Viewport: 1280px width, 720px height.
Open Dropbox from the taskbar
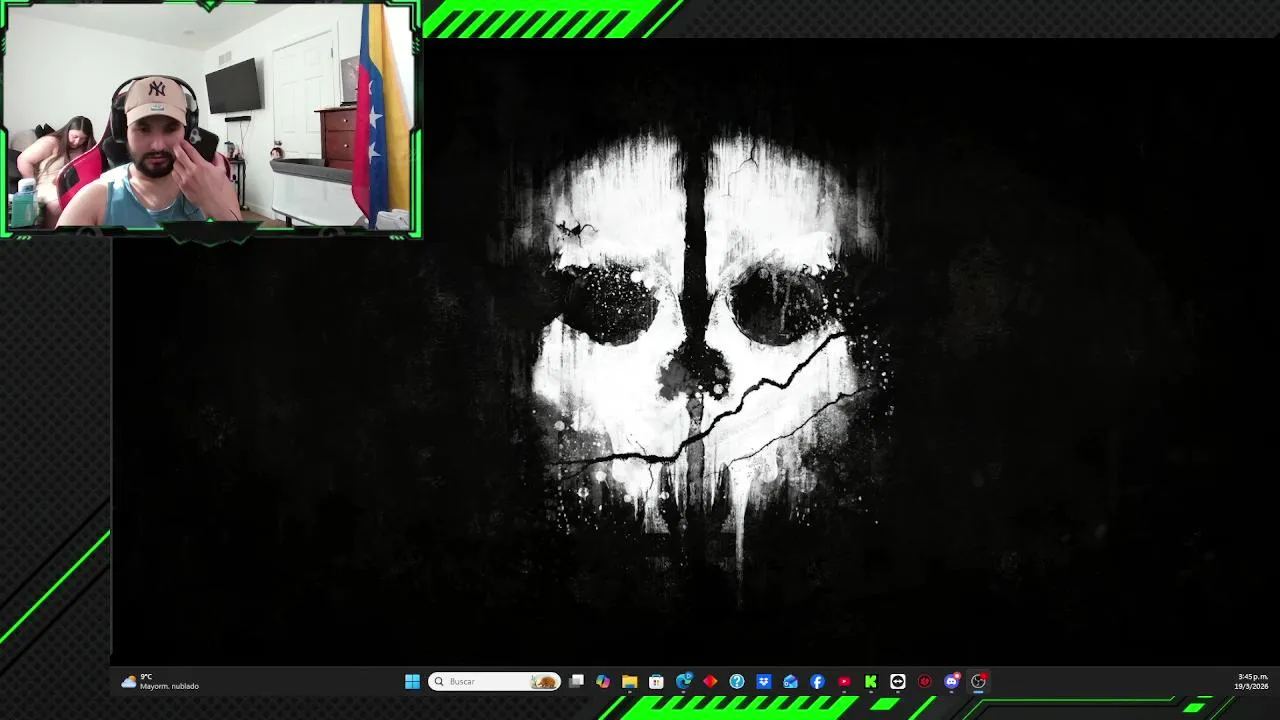[764, 681]
